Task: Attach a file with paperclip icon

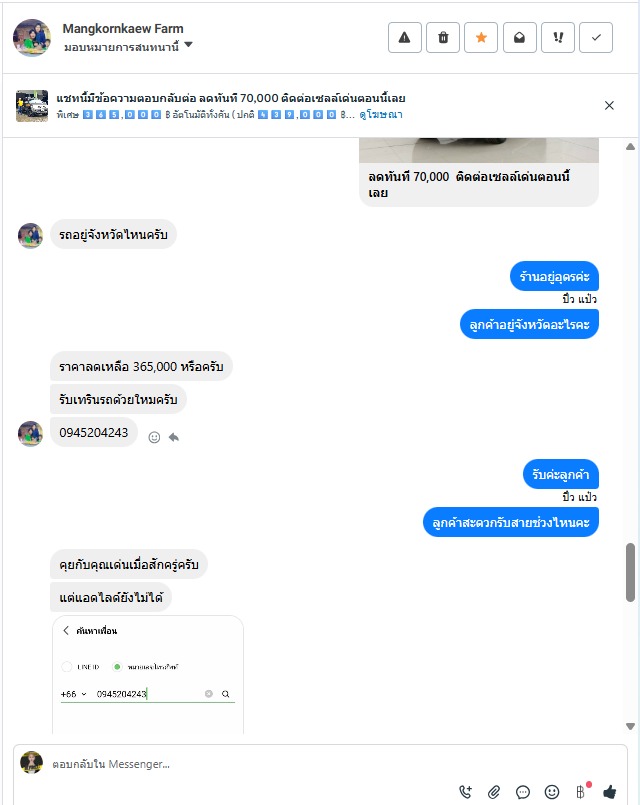Action: (494, 792)
